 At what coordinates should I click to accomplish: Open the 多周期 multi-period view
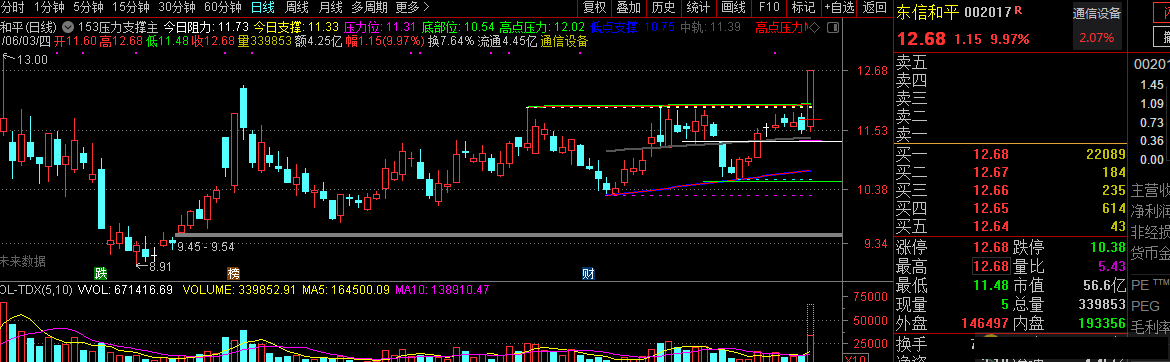[x=369, y=7]
